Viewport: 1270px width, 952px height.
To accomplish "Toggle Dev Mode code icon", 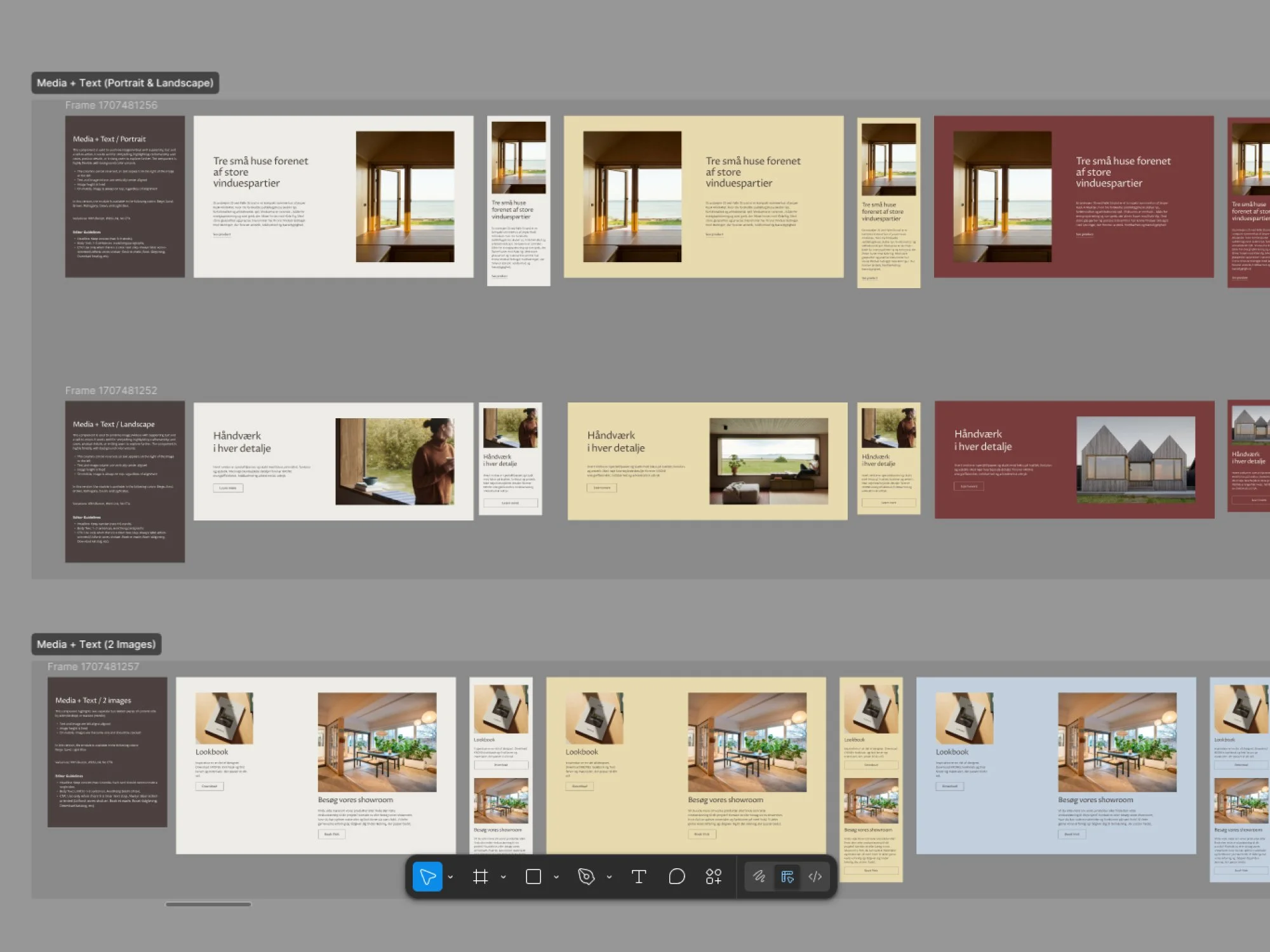I will point(815,876).
